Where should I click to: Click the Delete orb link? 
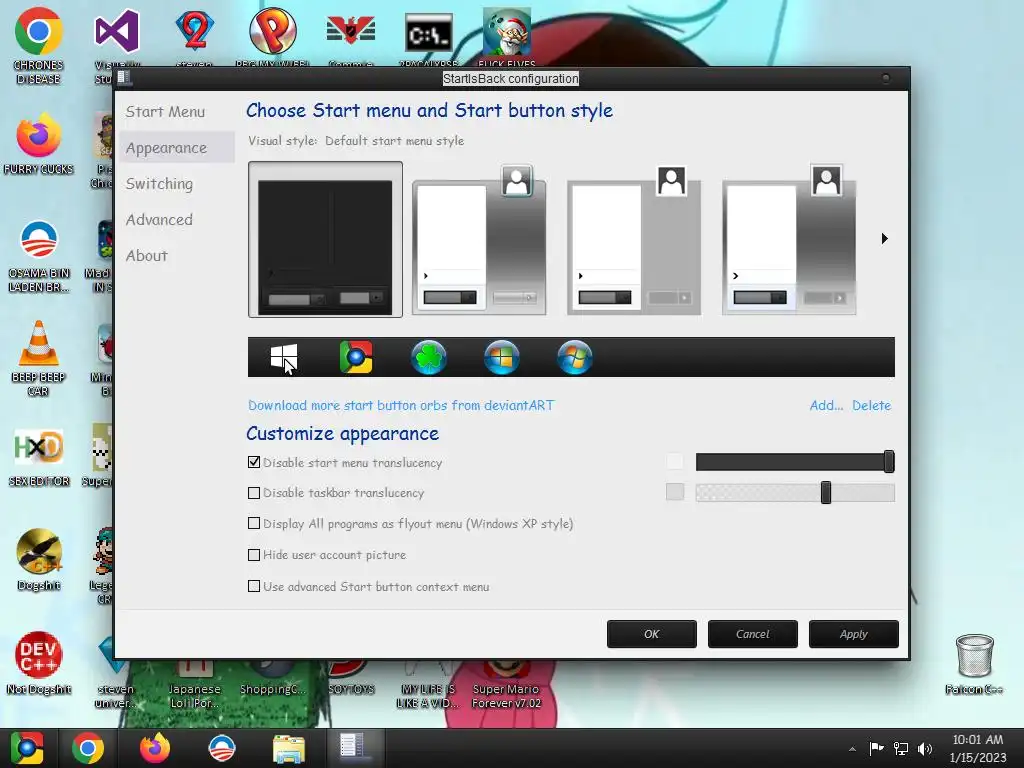871,406
